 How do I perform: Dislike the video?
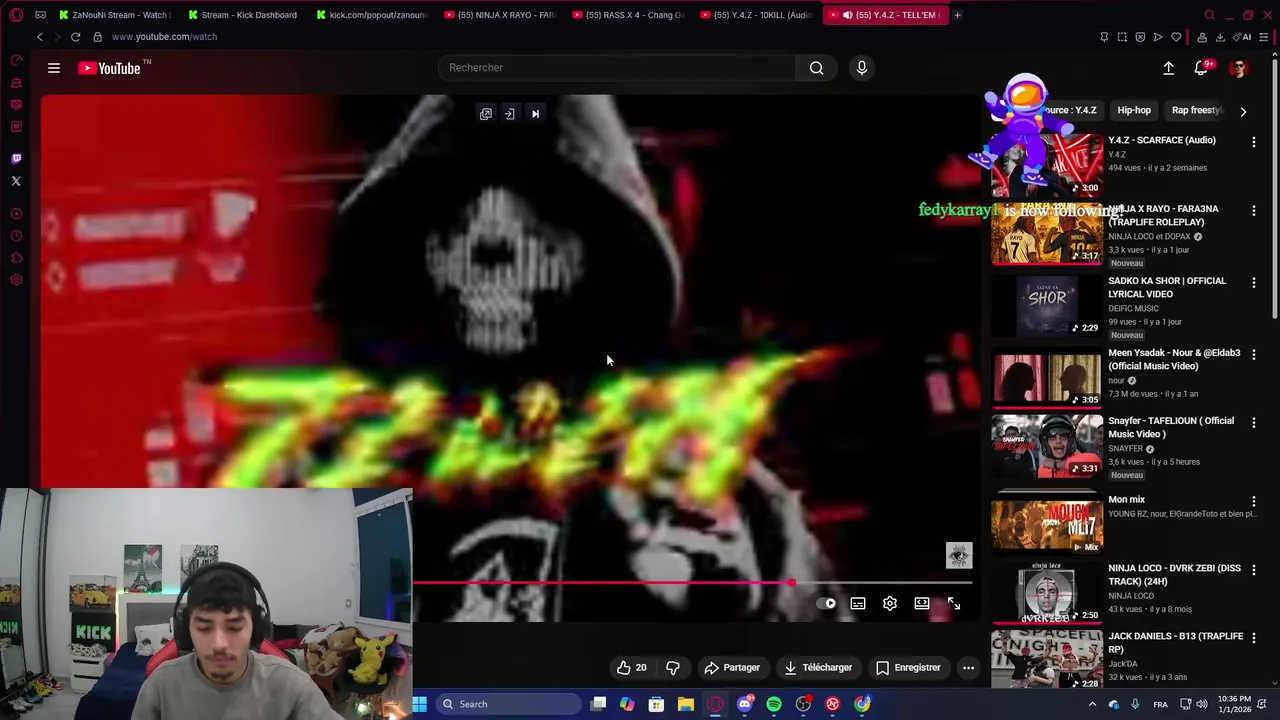[x=673, y=667]
